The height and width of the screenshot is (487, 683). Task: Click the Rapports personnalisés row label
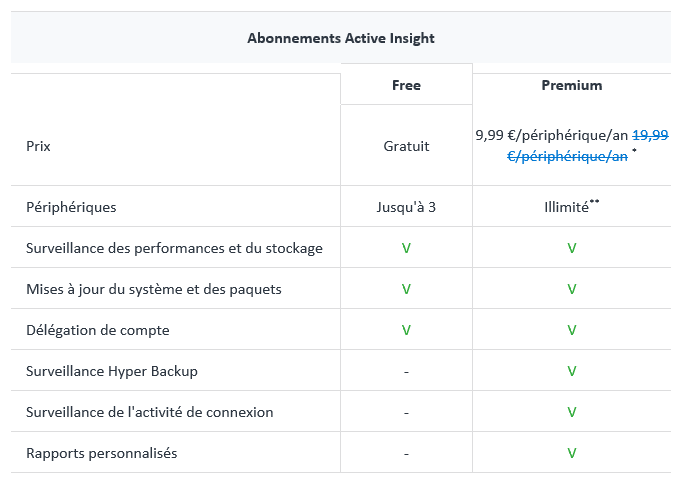tap(102, 453)
